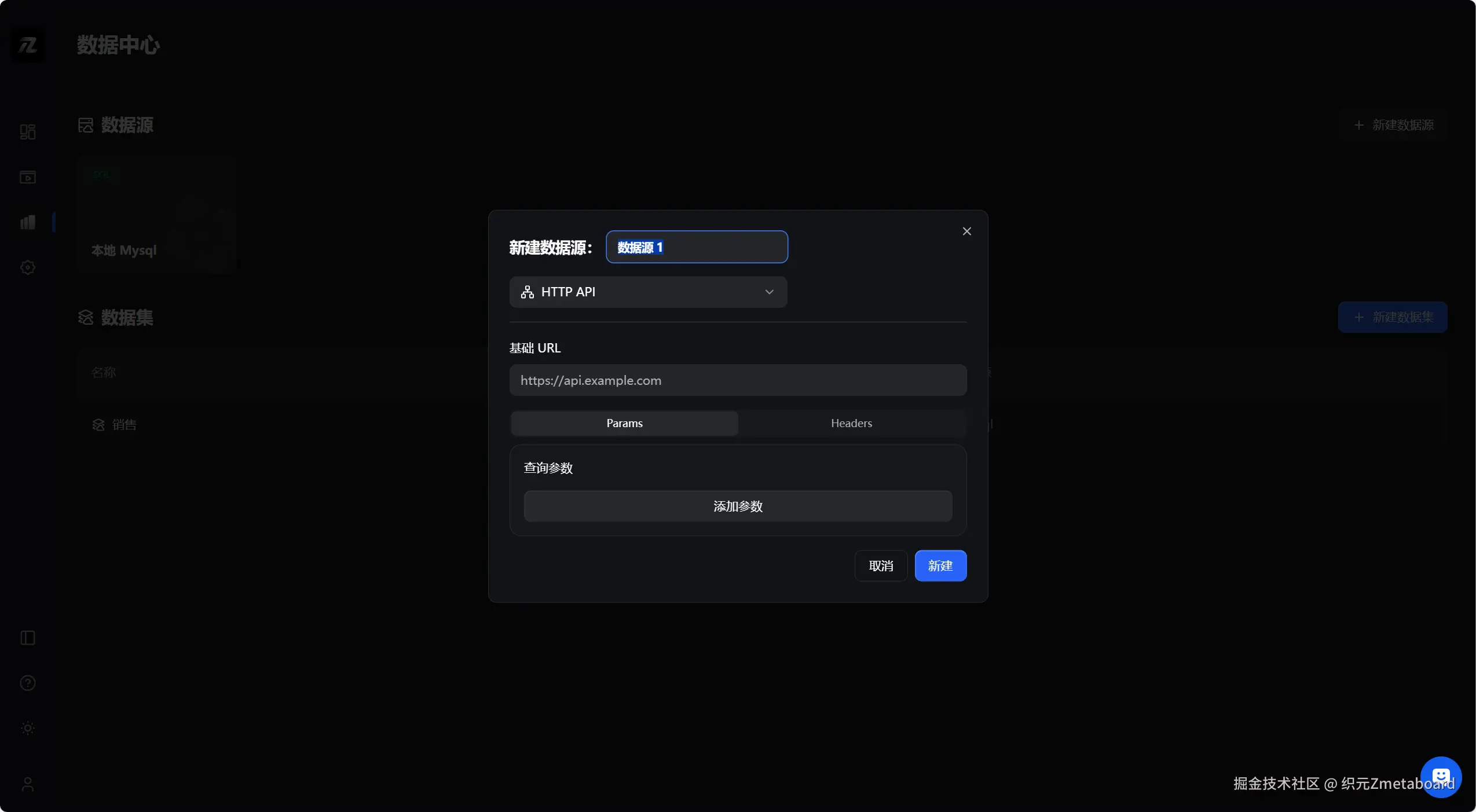
Task: Open the user profile icon
Action: pos(27,784)
